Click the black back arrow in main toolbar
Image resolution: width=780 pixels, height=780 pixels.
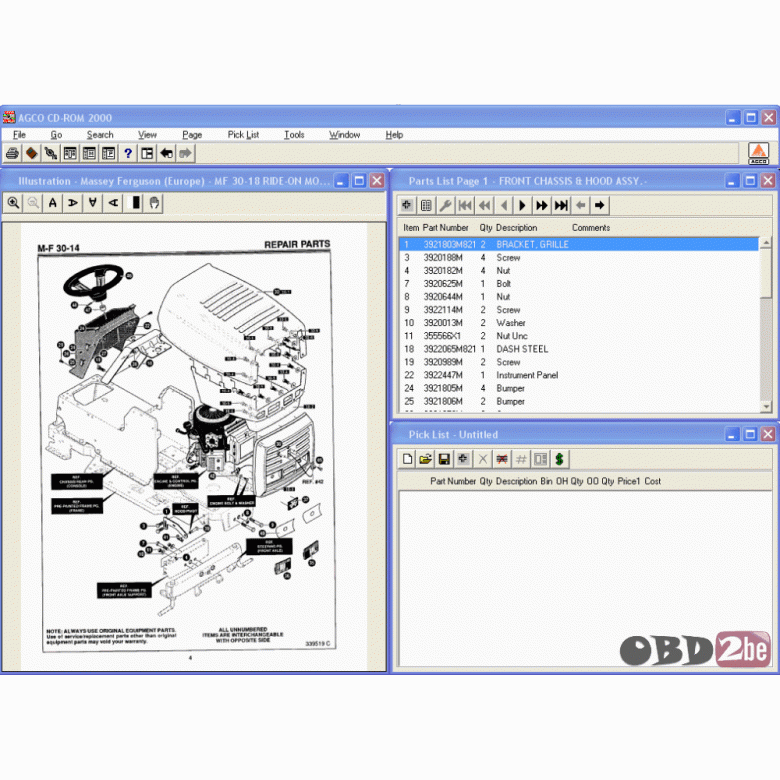166,153
